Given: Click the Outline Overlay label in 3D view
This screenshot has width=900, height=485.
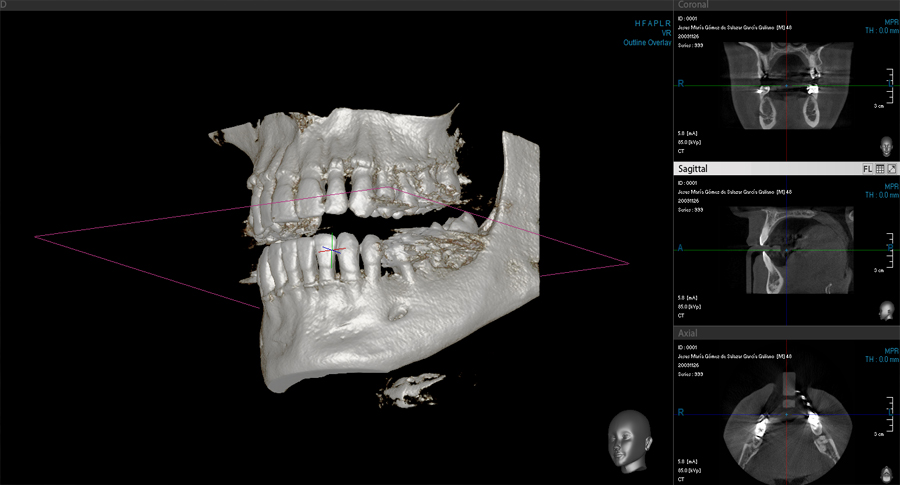Looking at the screenshot, I should pyautogui.click(x=647, y=43).
